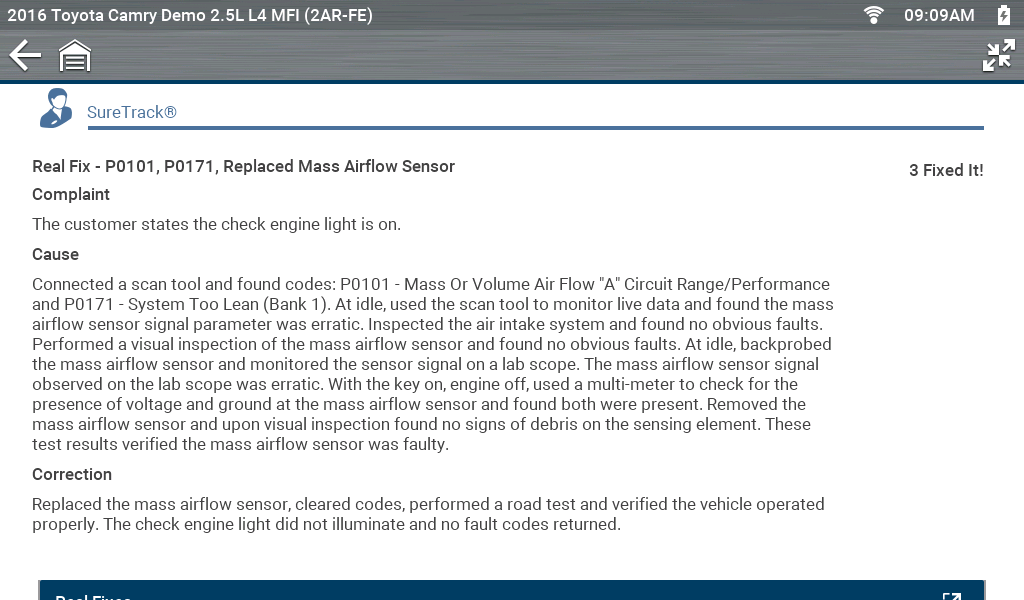Viewport: 1024px width, 600px height.
Task: Select the Correction section heading
Action: click(72, 474)
